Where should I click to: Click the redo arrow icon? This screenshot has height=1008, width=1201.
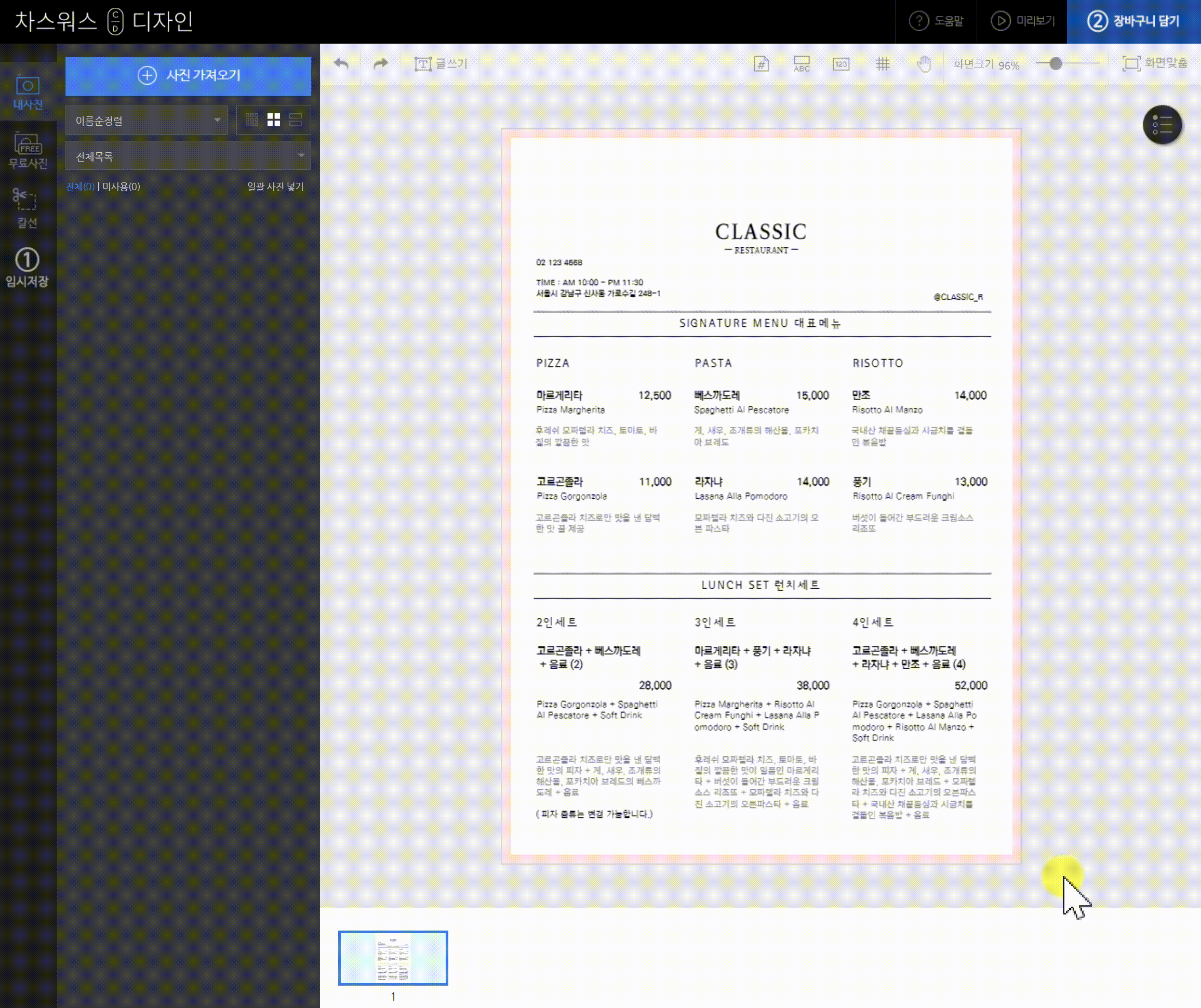pyautogui.click(x=380, y=63)
